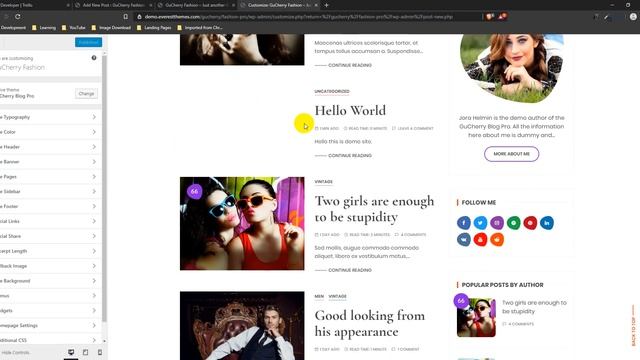Click the Men category link

pos(319,296)
